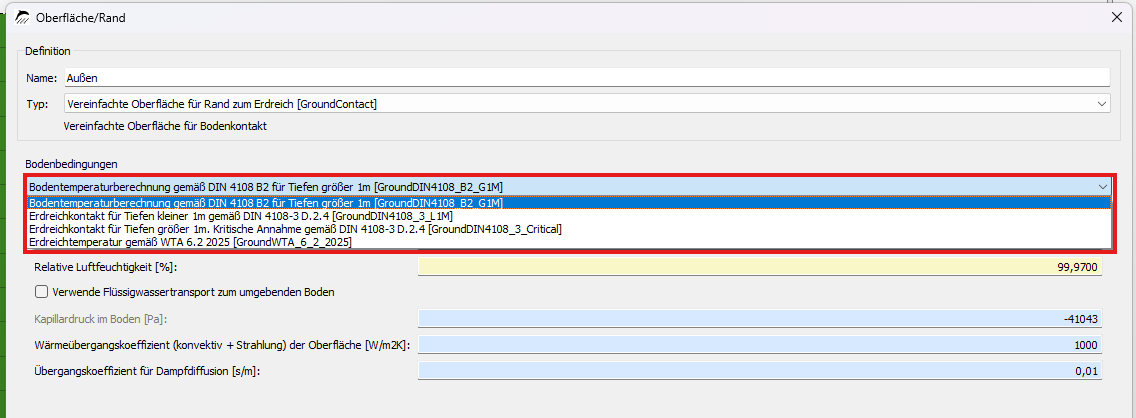Focus the Wärmeübergangskoeffizient field showing 1000
Screen dimensions: 1136x418
click(760, 345)
